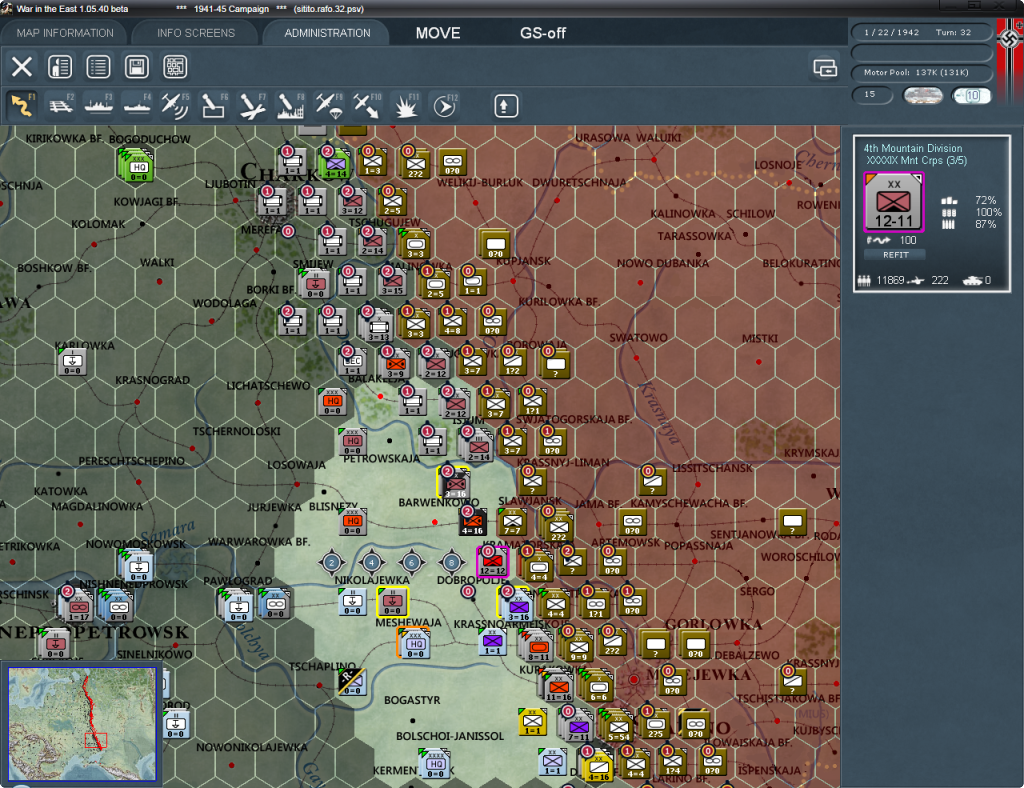Click the movement path marker numbered 8
Viewport: 1024px width, 788px height.
click(x=451, y=562)
